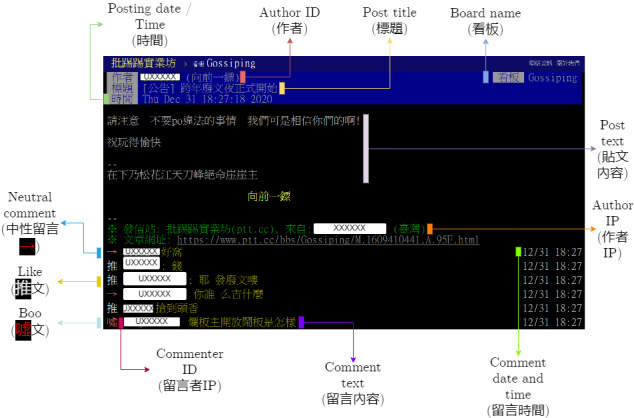This screenshot has height=418, width=634.
Task: Click the blue Board name marker beside 看板
Action: pyautogui.click(x=486, y=77)
